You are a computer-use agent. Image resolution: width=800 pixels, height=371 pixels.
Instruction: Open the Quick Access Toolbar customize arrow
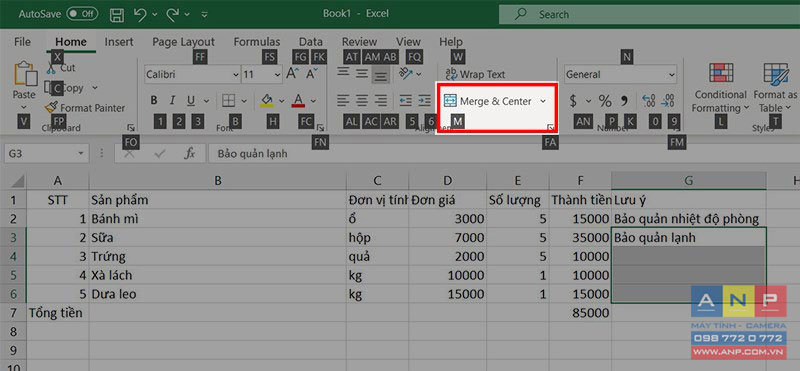pos(204,15)
